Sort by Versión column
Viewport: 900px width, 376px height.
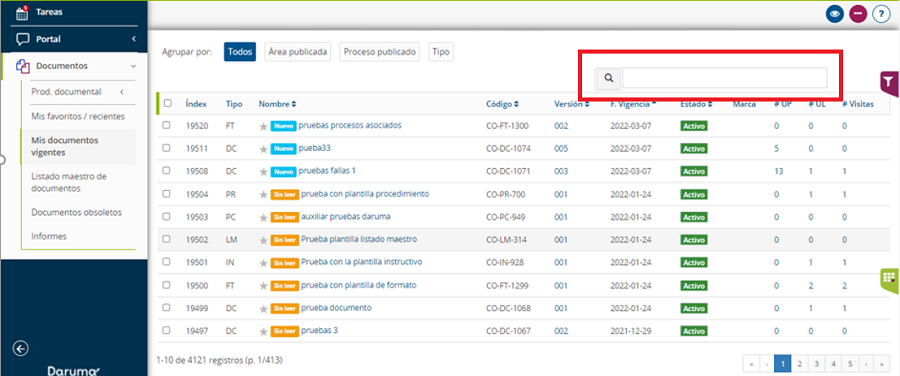[572, 104]
